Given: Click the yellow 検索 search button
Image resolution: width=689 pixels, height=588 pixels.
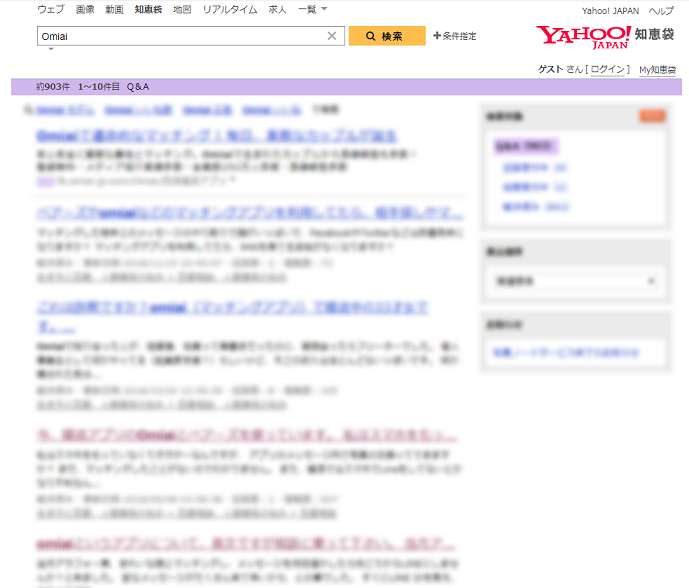Looking at the screenshot, I should pyautogui.click(x=387, y=36).
